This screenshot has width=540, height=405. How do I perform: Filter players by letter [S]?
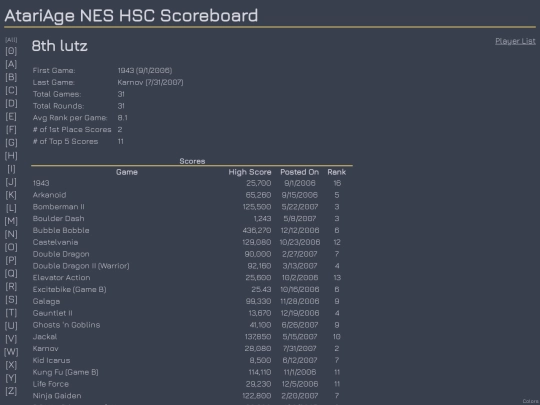coord(11,300)
